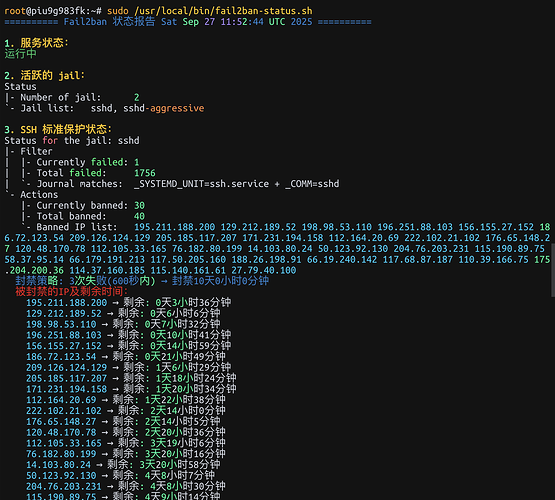The height and width of the screenshot is (500, 555).
Task: Select the heading '2. 活跃的 jail:'
Action: [45, 76]
